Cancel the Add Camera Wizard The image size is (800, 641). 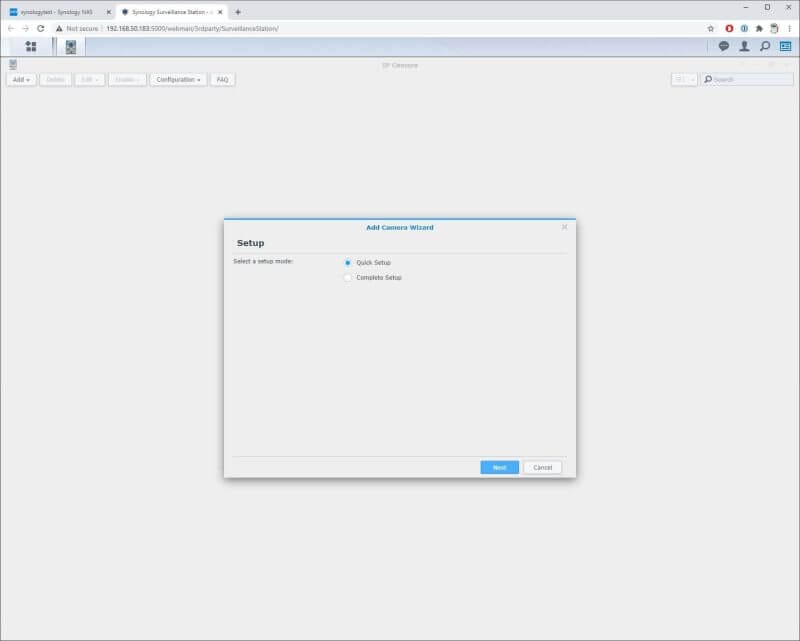tap(541, 467)
